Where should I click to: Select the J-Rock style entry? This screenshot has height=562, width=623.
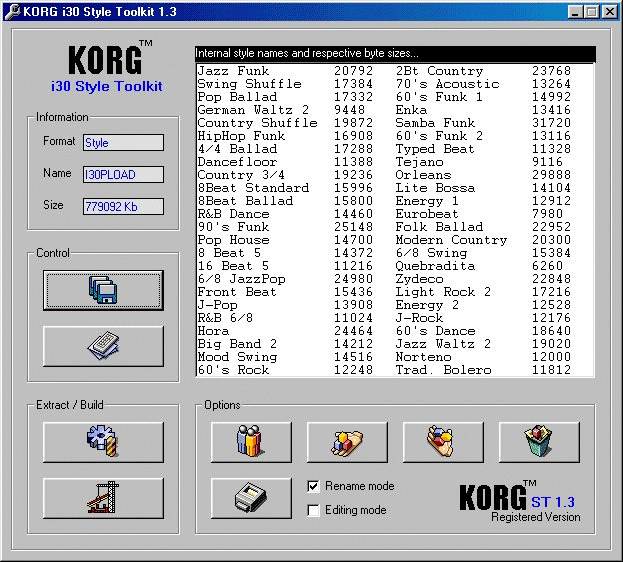click(419, 318)
